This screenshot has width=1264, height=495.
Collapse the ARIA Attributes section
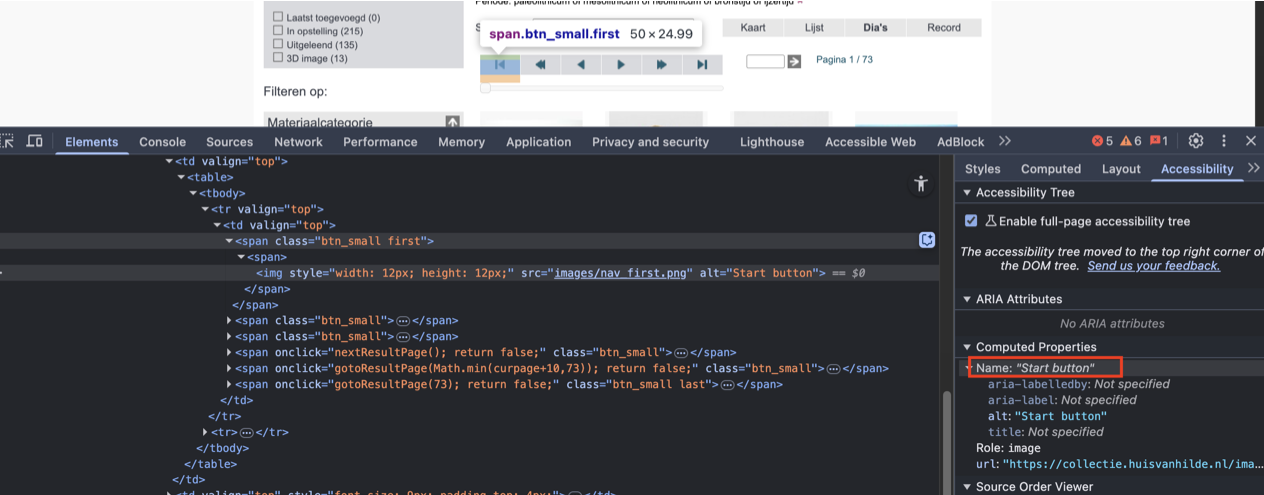(x=966, y=299)
